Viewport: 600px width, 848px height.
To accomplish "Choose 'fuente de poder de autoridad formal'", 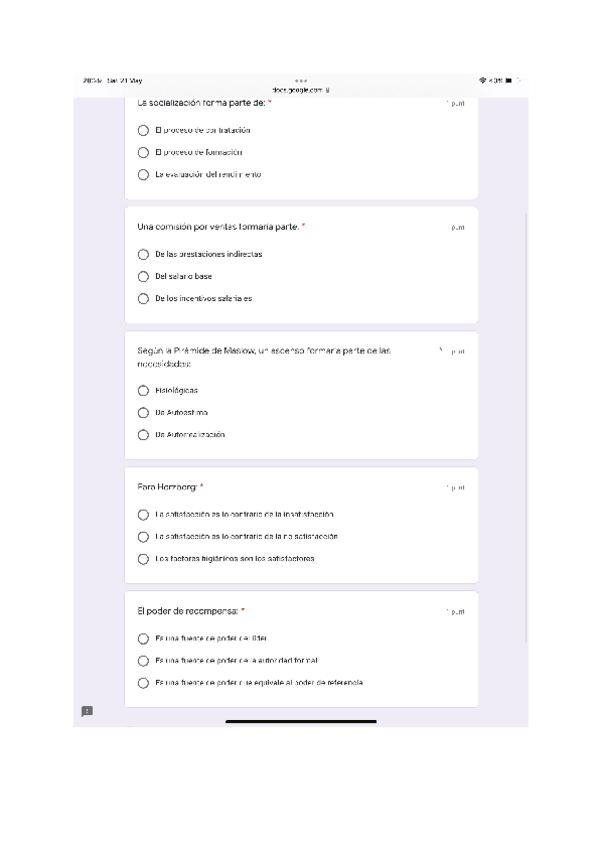I will tap(144, 660).
